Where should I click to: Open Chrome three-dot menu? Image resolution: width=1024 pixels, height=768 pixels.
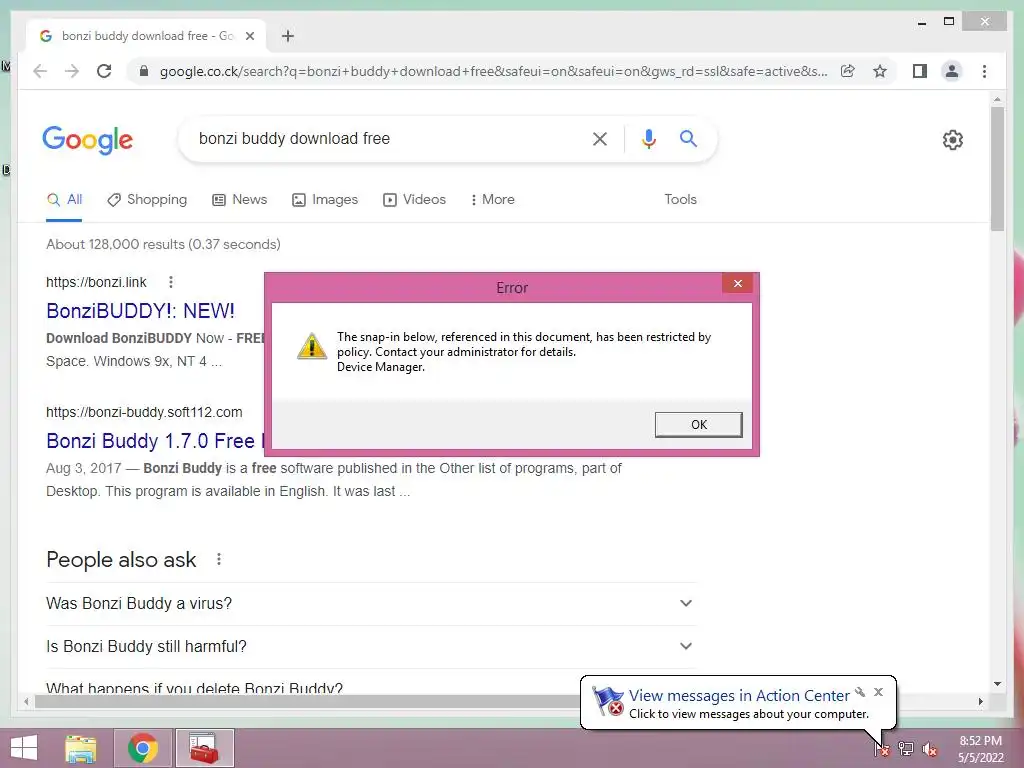pos(984,71)
